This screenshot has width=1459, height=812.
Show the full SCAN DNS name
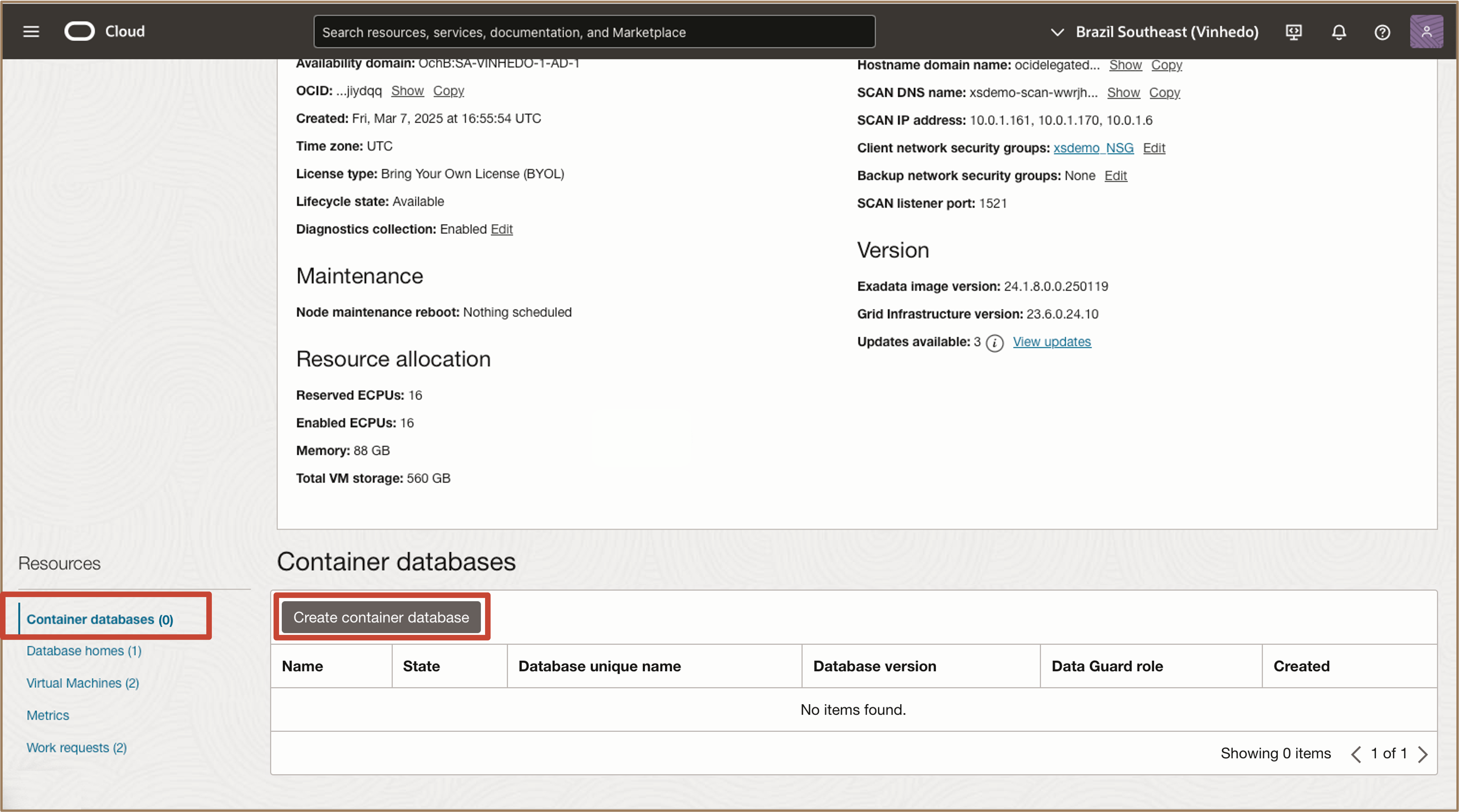1123,92
